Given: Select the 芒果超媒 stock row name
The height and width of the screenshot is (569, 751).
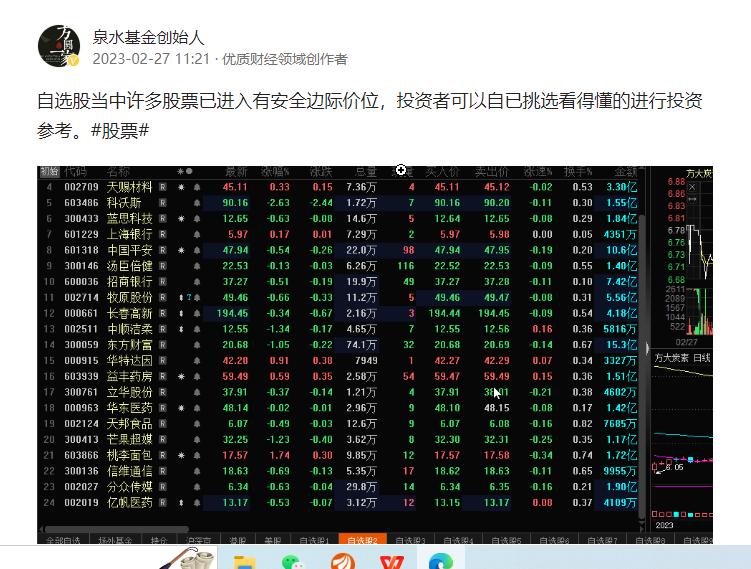Looking at the screenshot, I should click(129, 440).
